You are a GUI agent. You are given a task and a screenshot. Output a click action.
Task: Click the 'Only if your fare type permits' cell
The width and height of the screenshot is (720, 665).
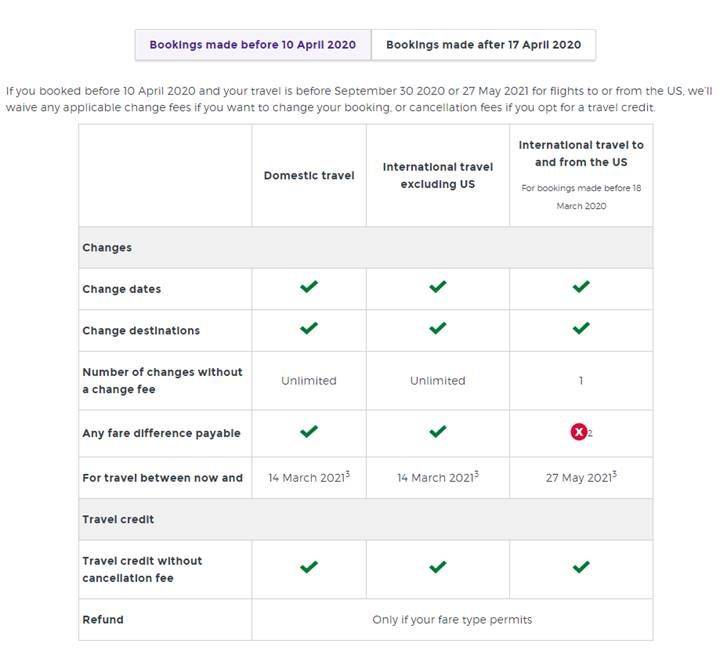click(x=452, y=619)
